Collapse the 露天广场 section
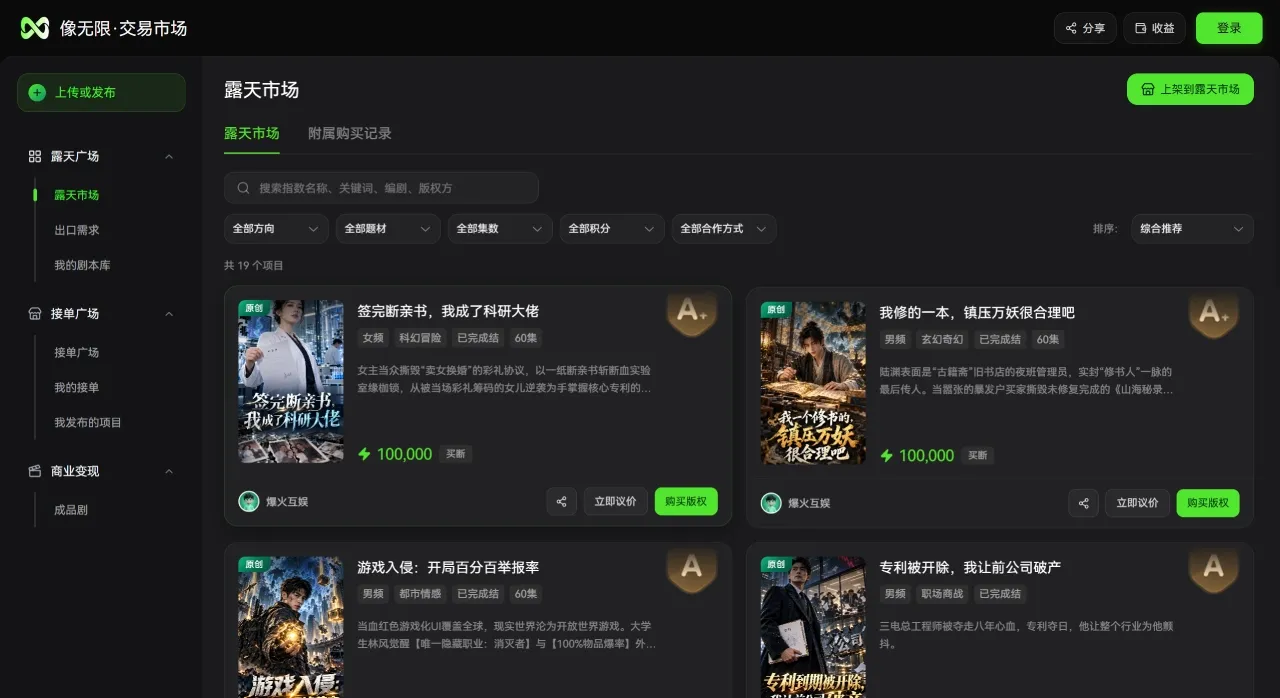Screen dimensions: 1280x698 (x=169, y=156)
